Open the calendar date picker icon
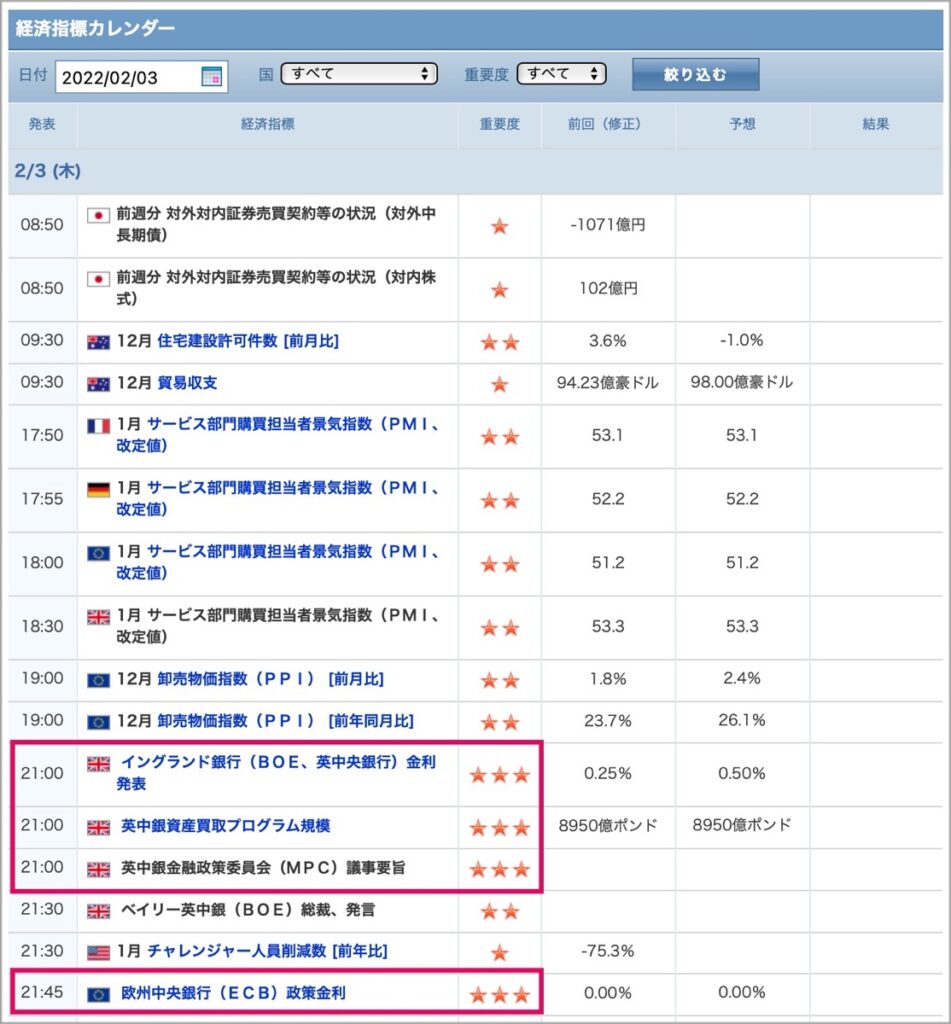The height and width of the screenshot is (1024, 951). pyautogui.click(x=211, y=76)
